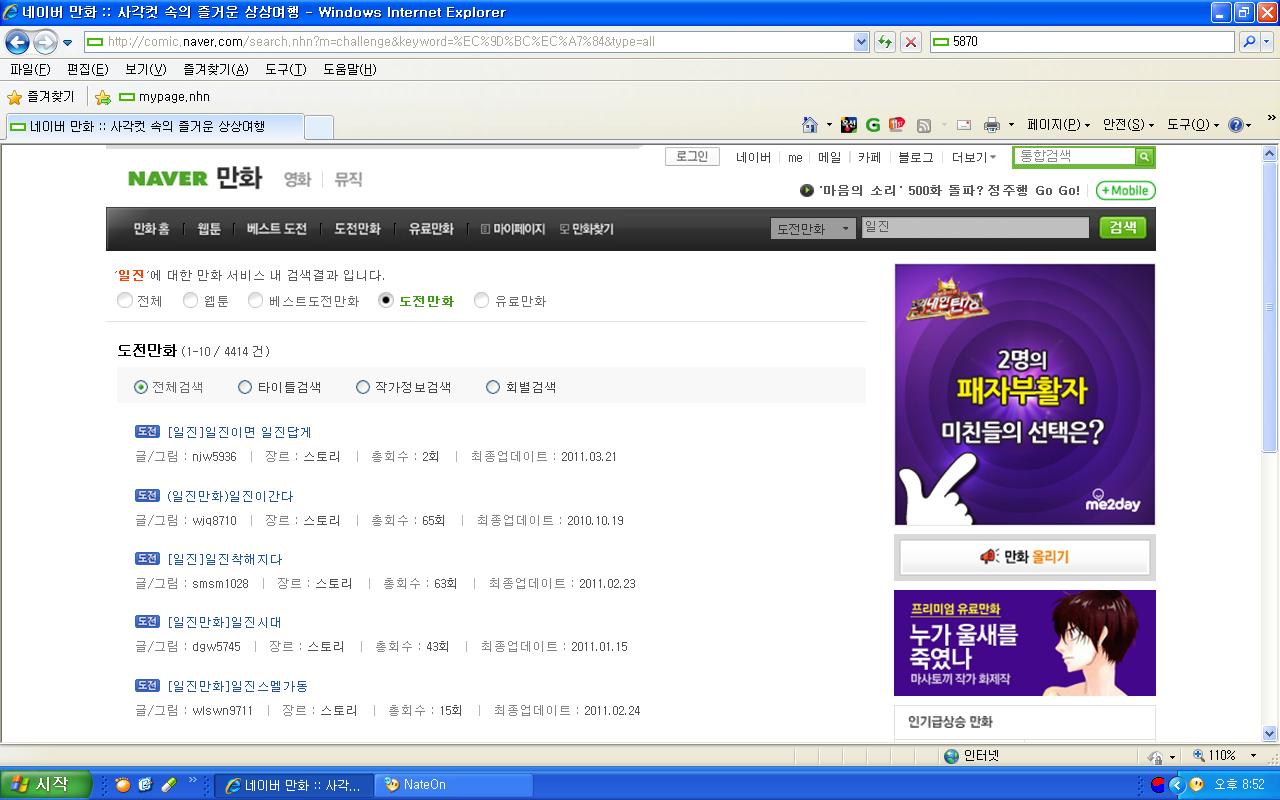Screen dimensions: 1280x800
Task: Click the 11st toolbar icon
Action: [897, 125]
